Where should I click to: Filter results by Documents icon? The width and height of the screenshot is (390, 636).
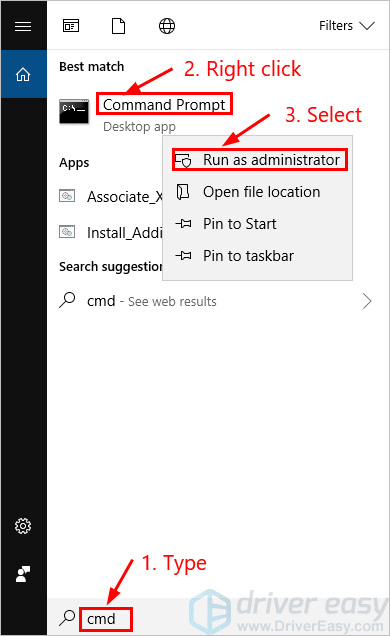[x=118, y=26]
